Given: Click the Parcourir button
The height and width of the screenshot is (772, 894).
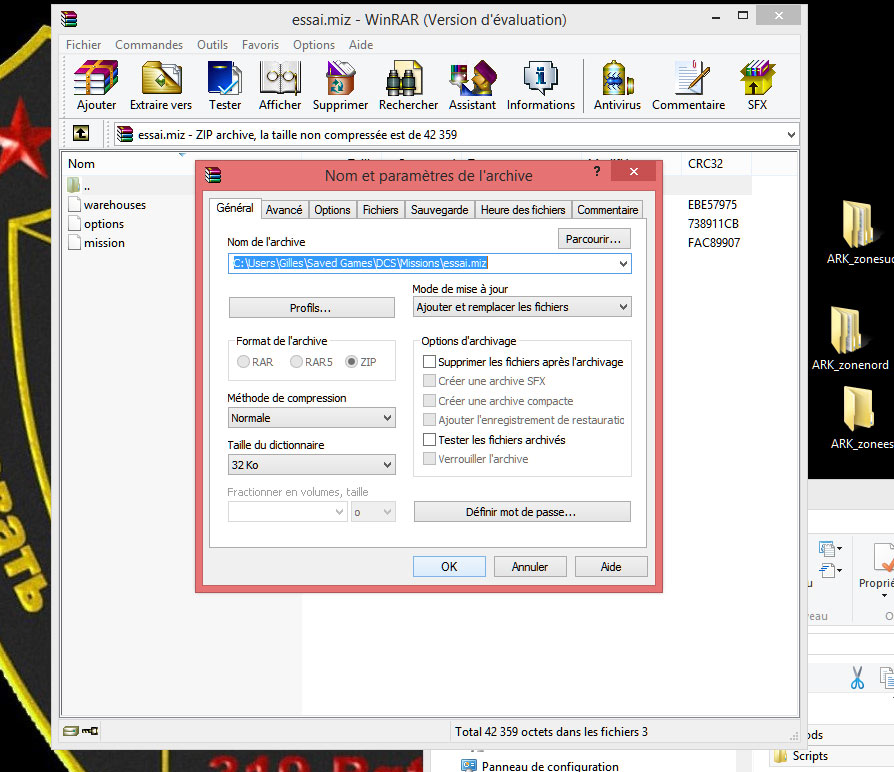Looking at the screenshot, I should coord(594,239).
